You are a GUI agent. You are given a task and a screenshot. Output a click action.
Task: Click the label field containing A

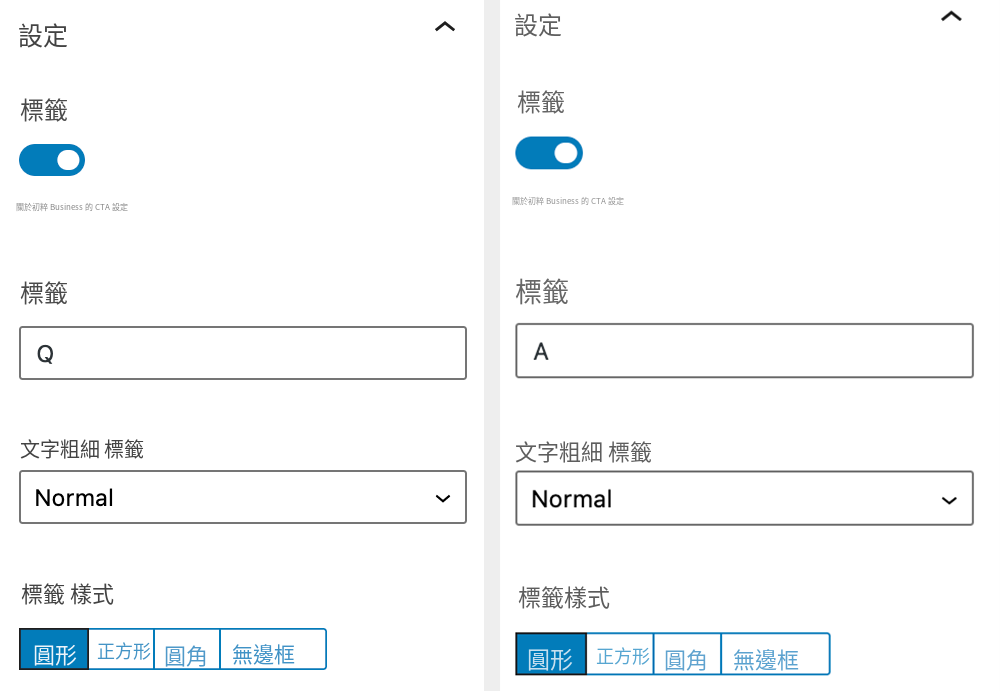[x=744, y=350]
